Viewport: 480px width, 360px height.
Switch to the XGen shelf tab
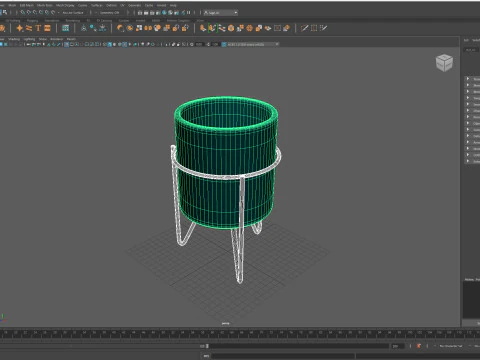[x=200, y=21]
